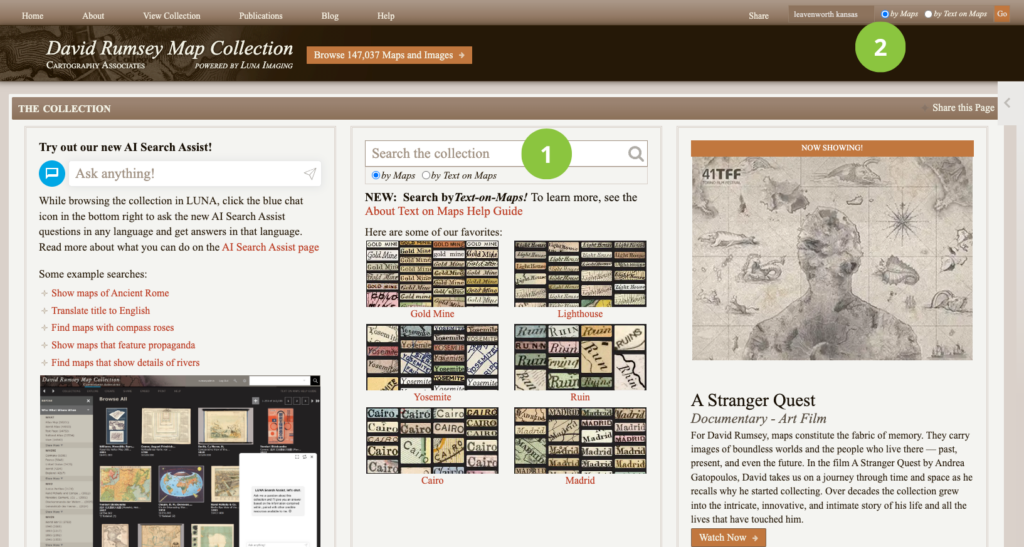Viewport: 1024px width, 547px height.
Task: Click the NOW SHOWING! banner
Action: (x=832, y=148)
